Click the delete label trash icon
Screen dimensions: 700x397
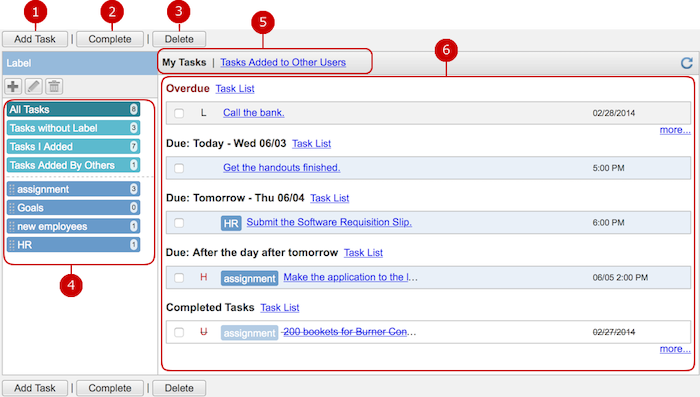pyautogui.click(x=54, y=86)
